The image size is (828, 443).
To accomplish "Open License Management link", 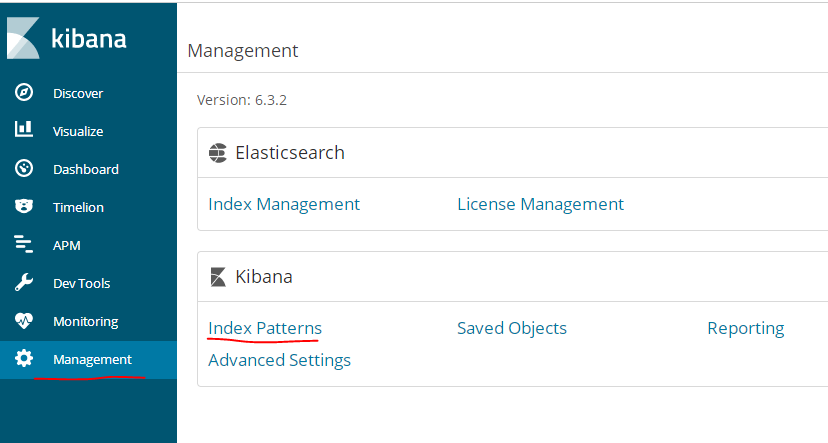I will tap(540, 204).
